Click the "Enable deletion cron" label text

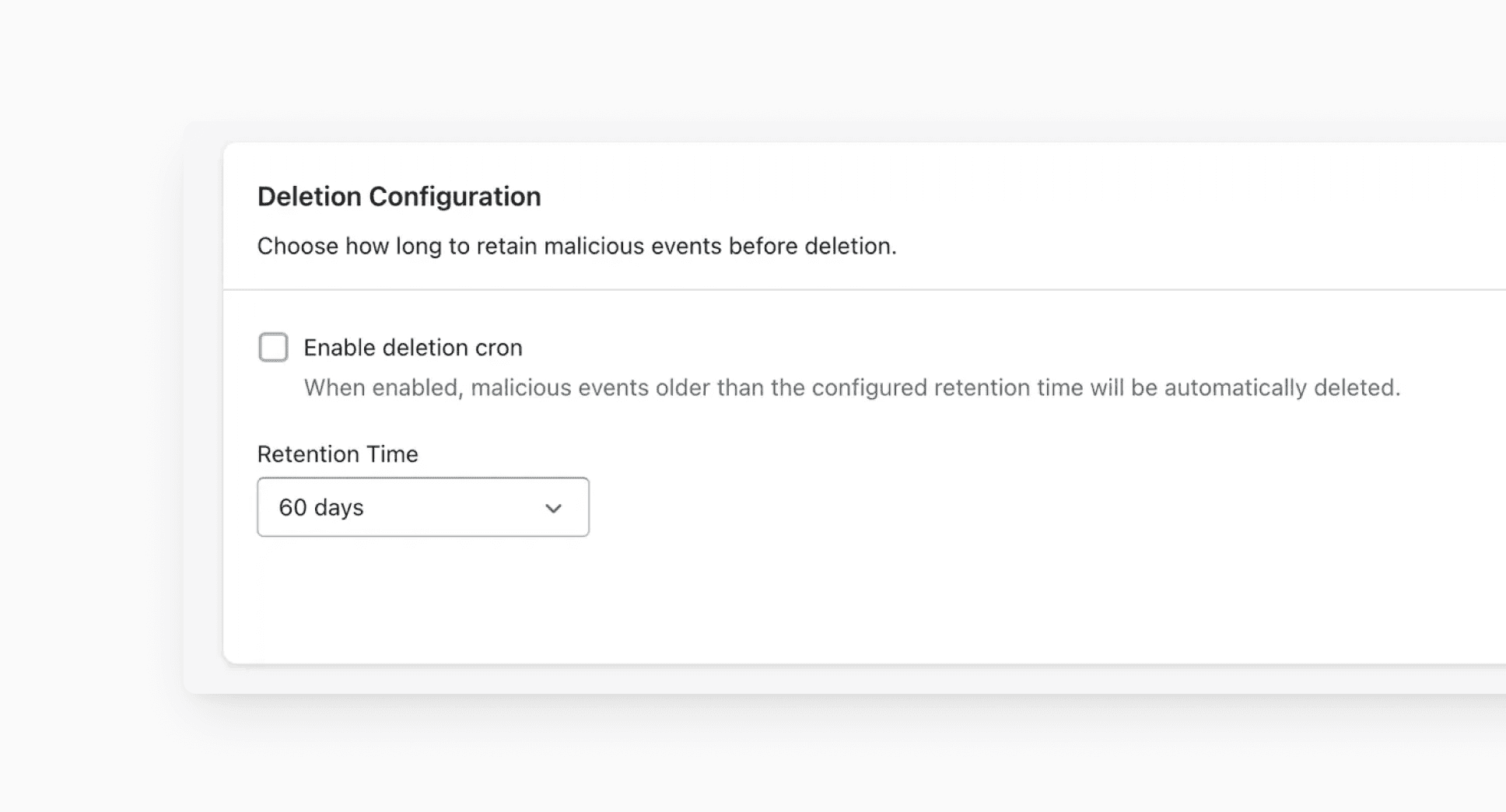(x=412, y=348)
